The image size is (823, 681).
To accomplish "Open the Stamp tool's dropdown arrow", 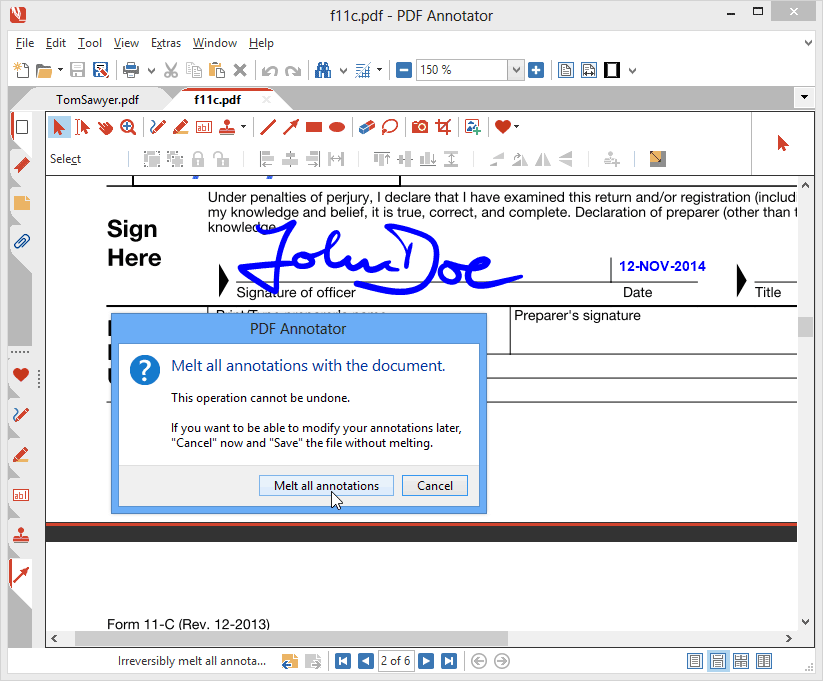I will [x=243, y=127].
